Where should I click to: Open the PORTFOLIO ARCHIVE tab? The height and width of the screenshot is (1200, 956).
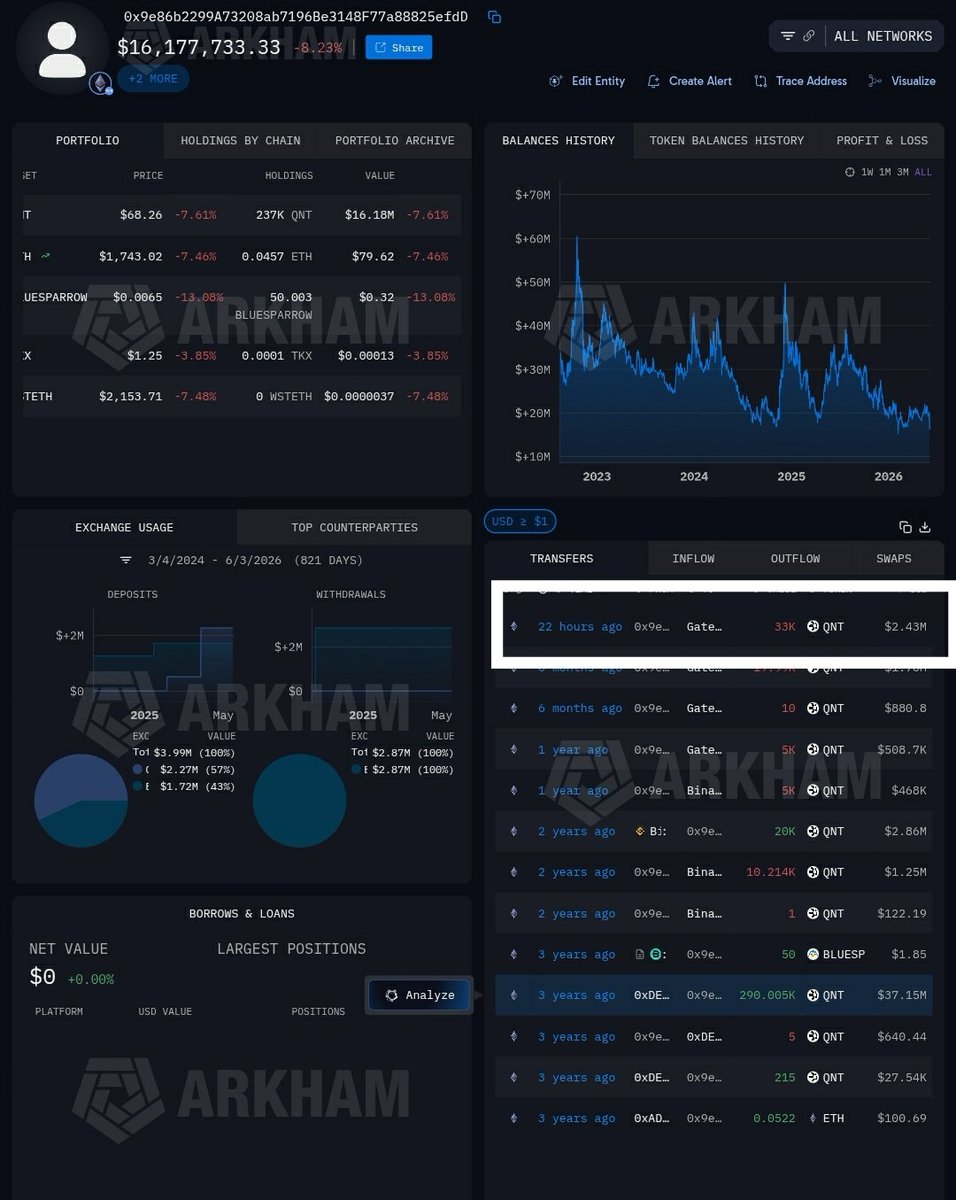[x=394, y=140]
